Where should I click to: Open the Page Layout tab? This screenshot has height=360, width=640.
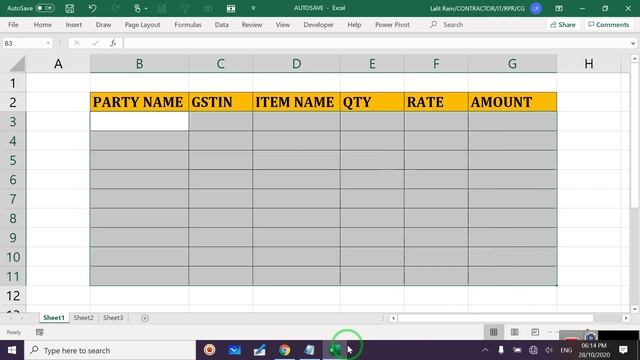tap(142, 25)
